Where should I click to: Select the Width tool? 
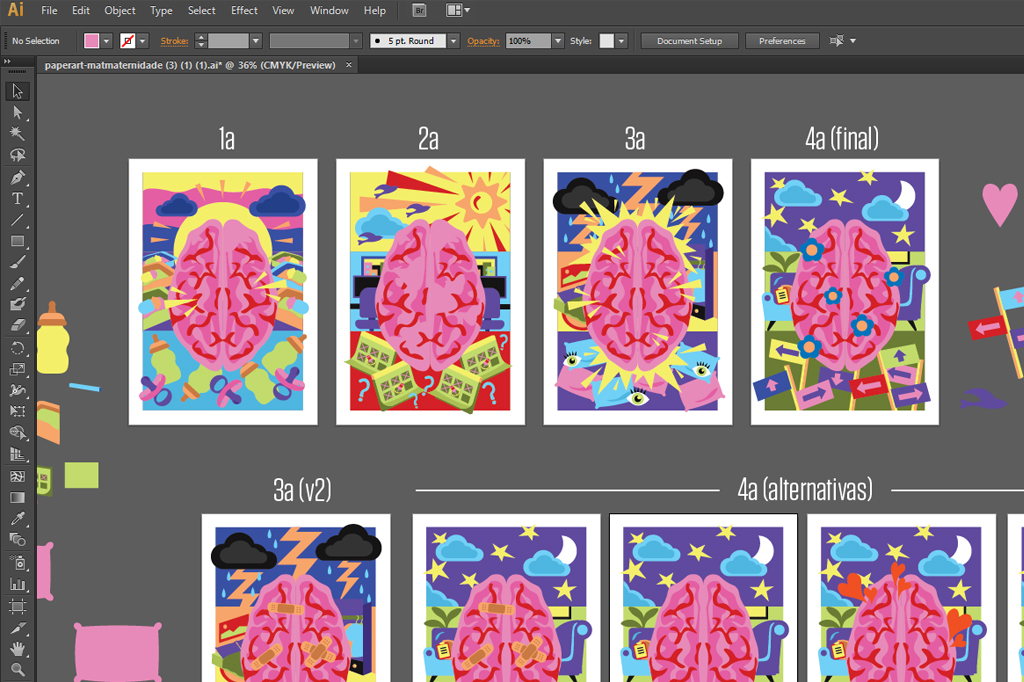pos(18,390)
